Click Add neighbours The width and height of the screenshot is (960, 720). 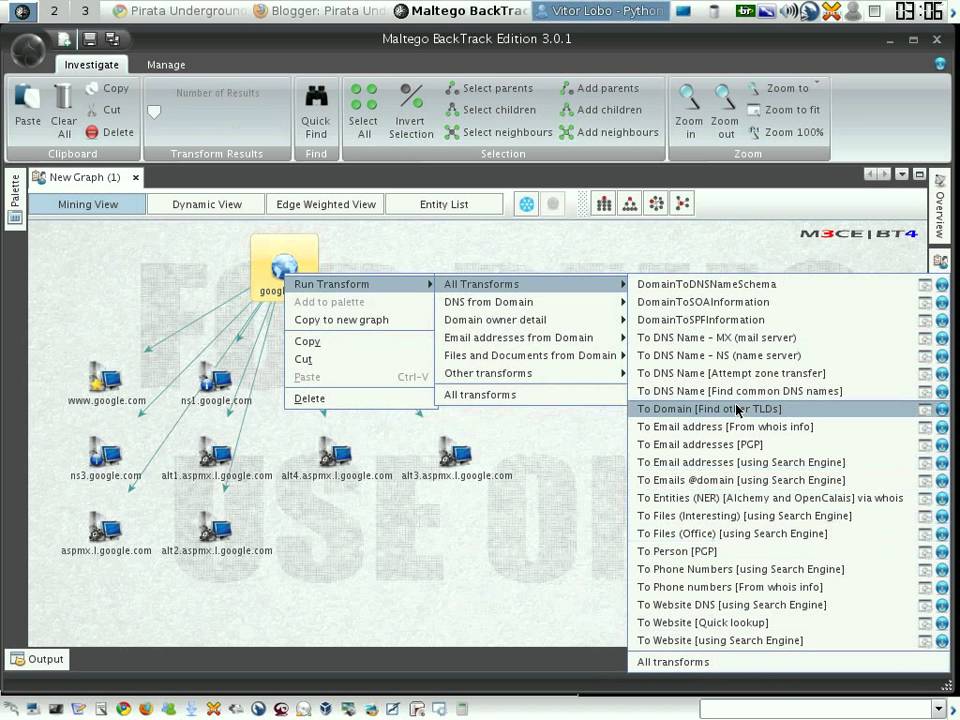point(609,132)
